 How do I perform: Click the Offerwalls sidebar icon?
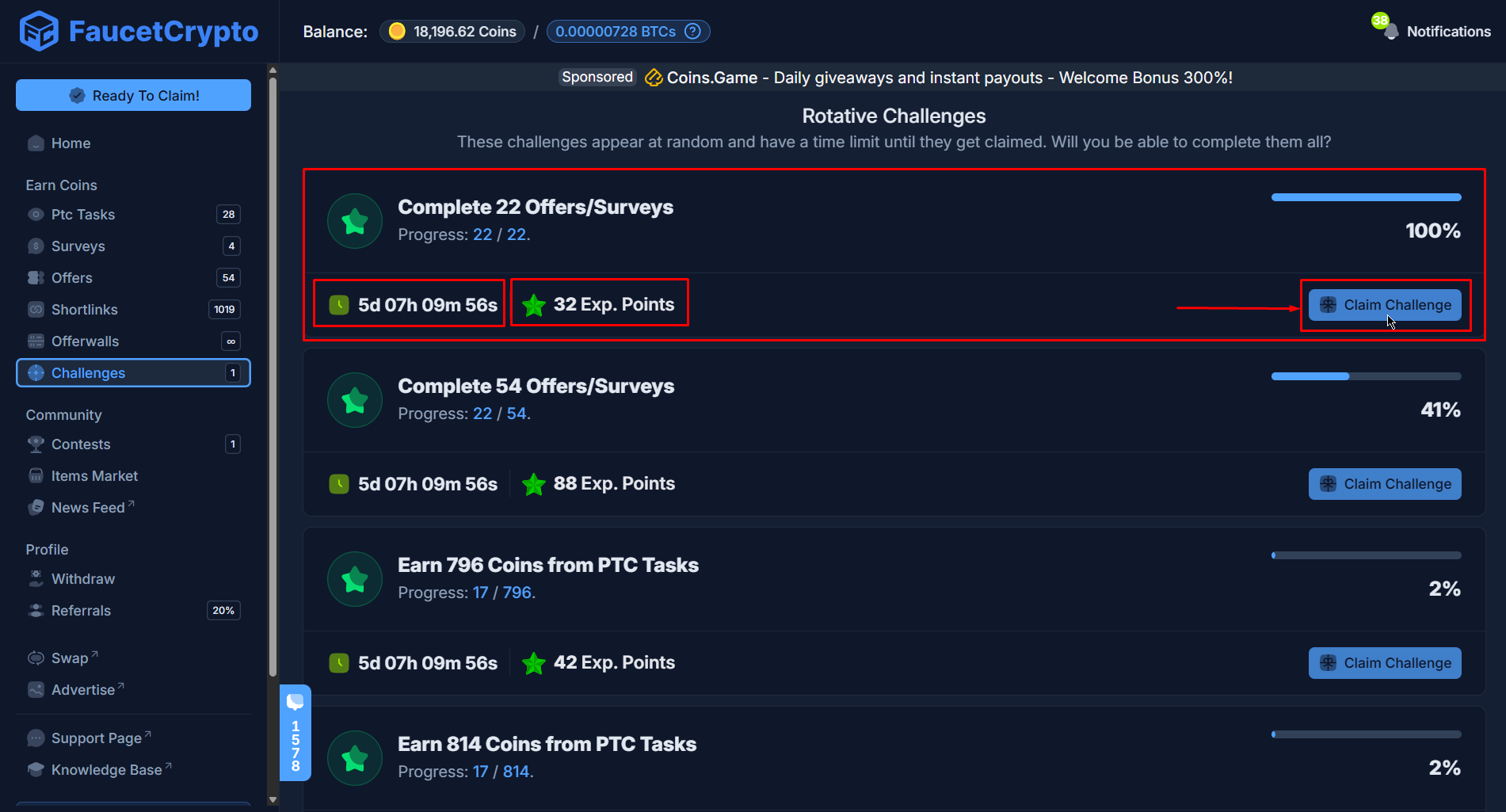pos(36,341)
